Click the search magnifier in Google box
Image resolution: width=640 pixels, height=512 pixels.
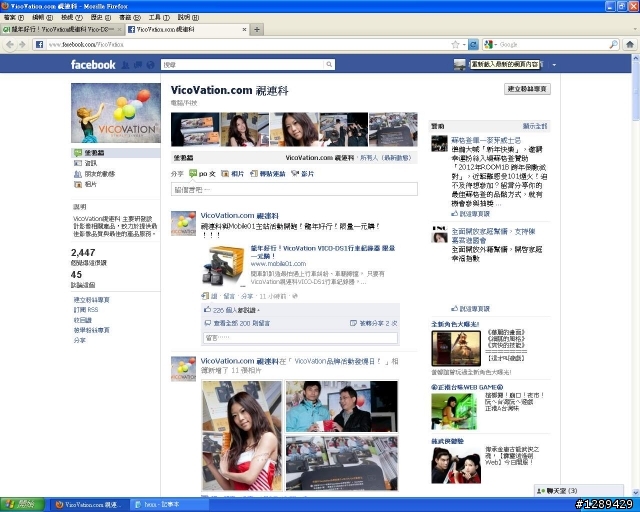613,45
